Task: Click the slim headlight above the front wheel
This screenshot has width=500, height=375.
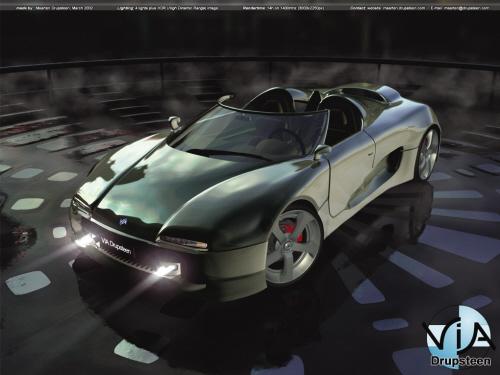Action: pyautogui.click(x=183, y=242)
